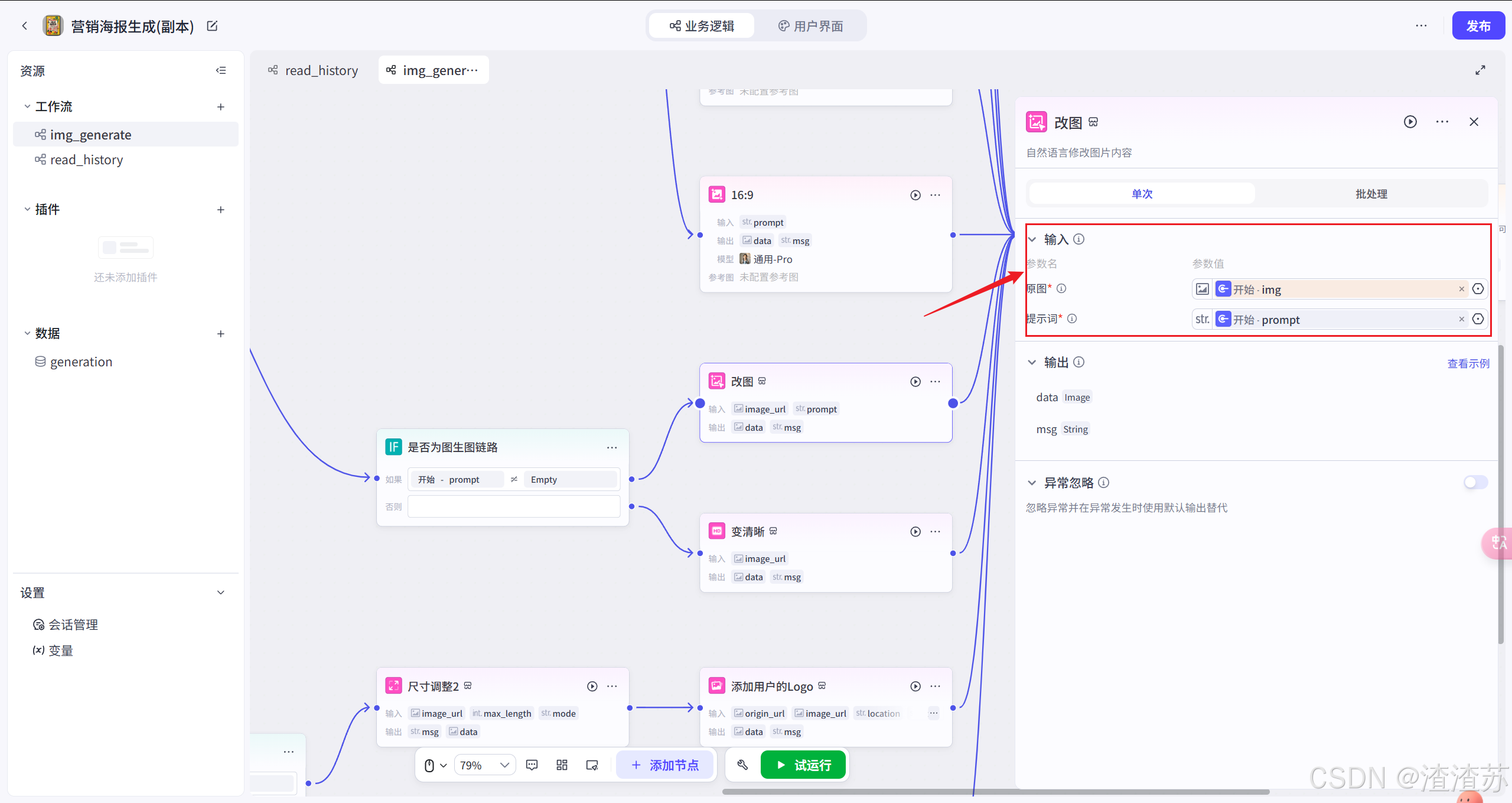Screen dimensions: 1512x803
Task: Collapse the 设置 section chevron
Action: 220,593
